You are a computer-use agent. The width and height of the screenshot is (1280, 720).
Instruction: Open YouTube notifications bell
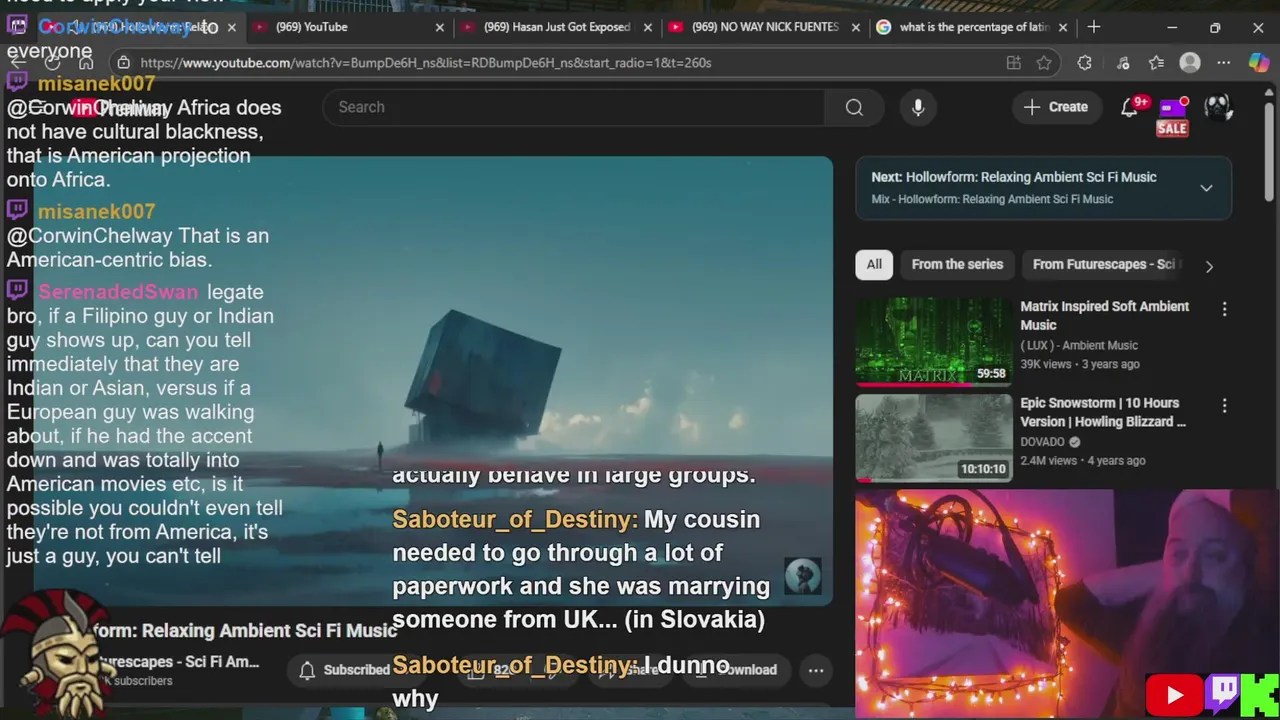coord(1129,107)
